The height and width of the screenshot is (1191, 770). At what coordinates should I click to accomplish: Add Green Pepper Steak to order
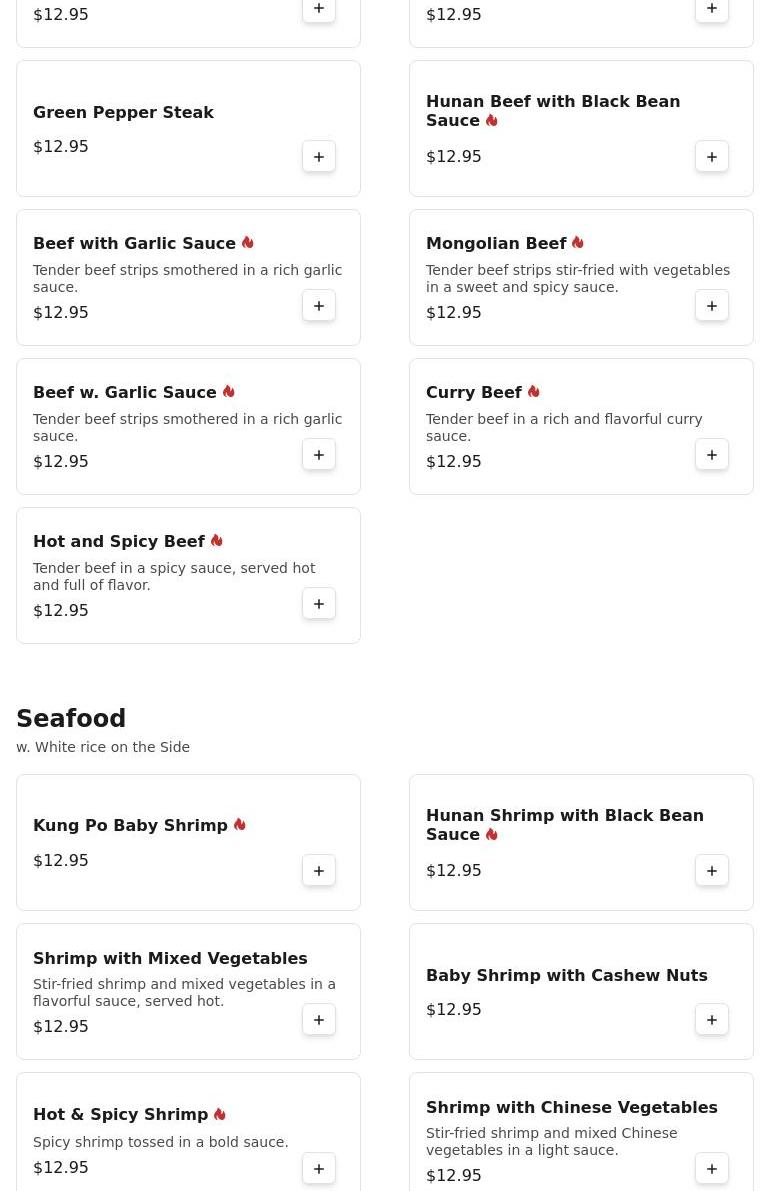pos(319,157)
